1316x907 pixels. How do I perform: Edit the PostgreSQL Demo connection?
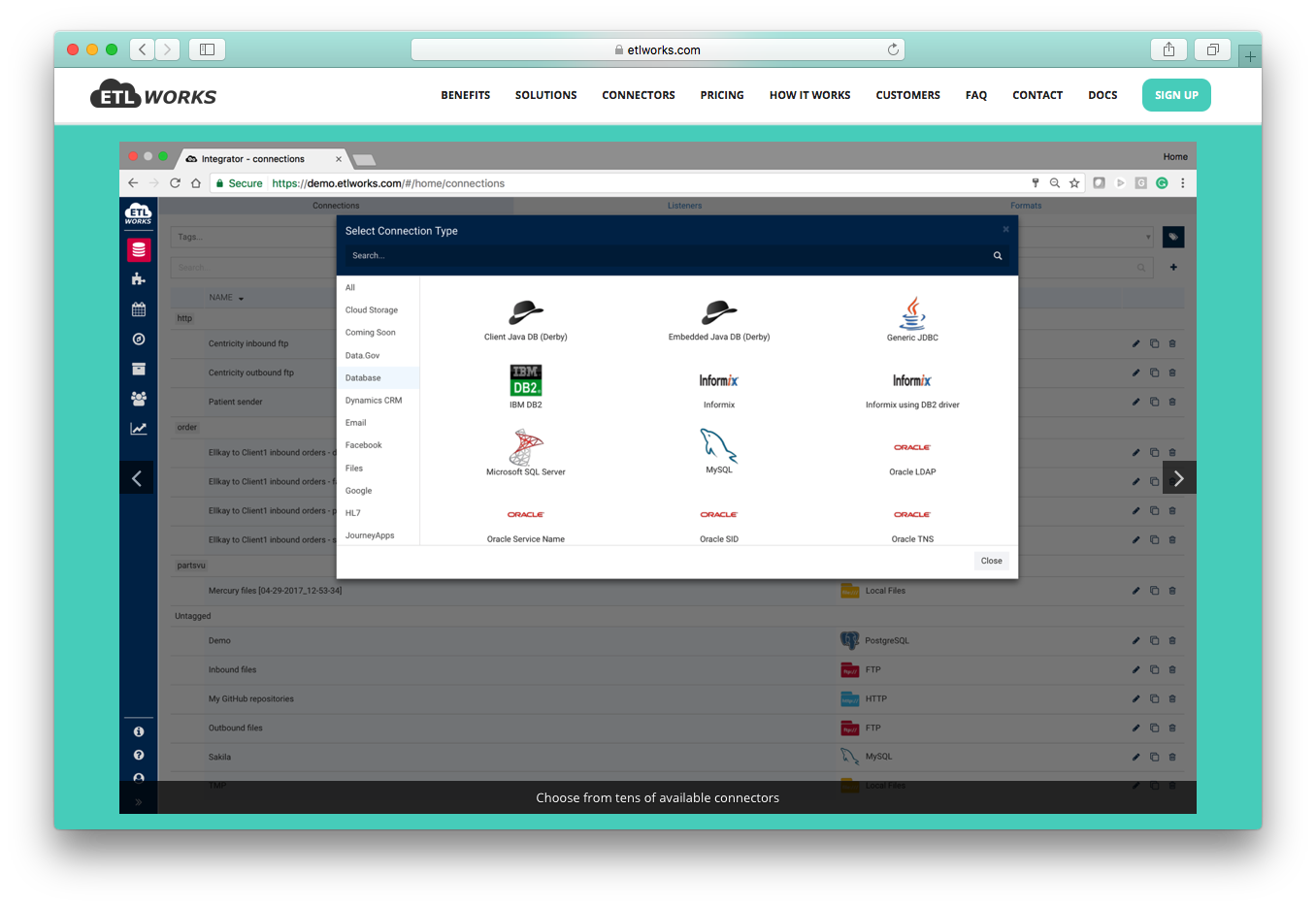point(1135,640)
